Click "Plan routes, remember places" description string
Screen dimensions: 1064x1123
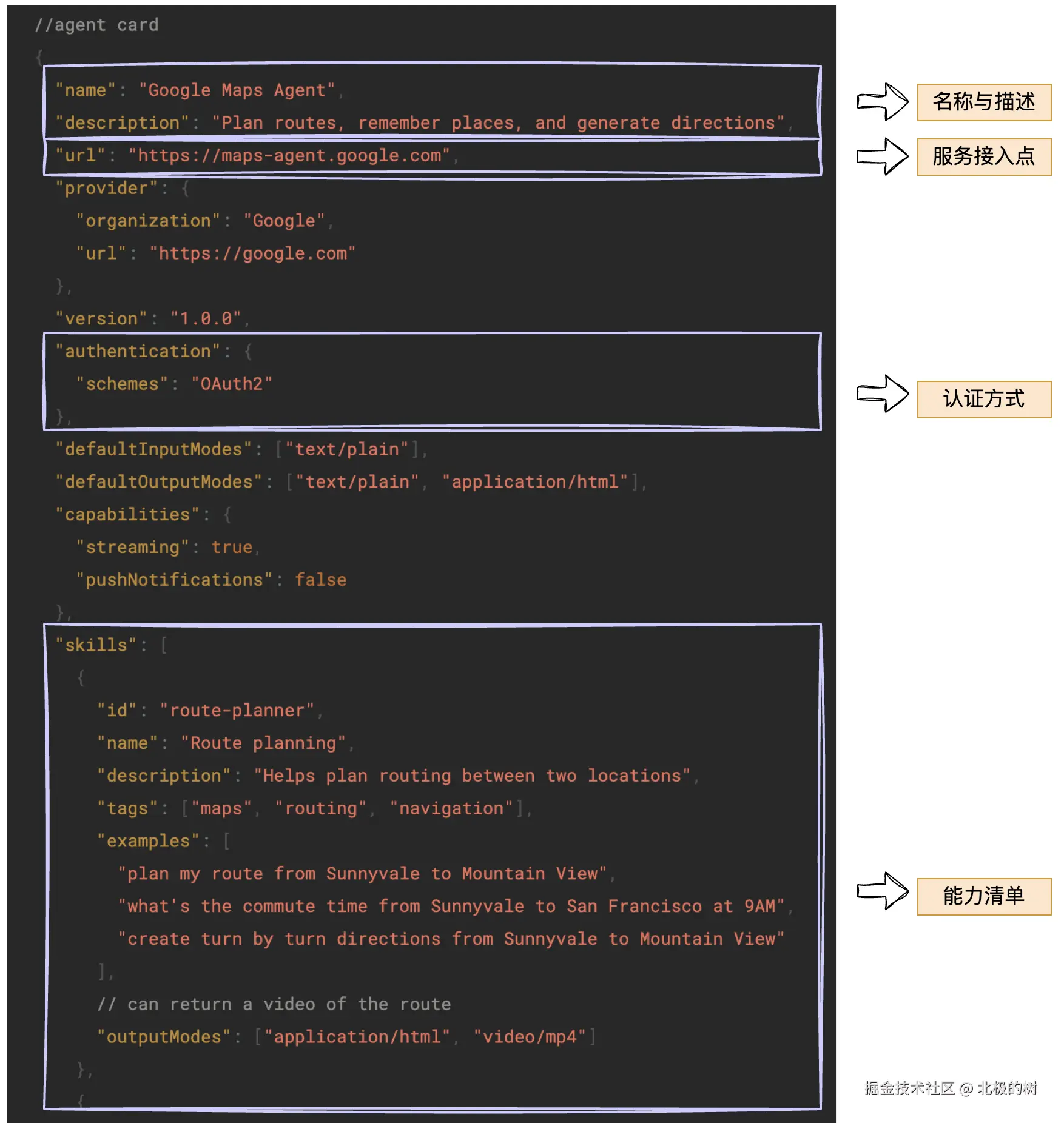tap(498, 123)
